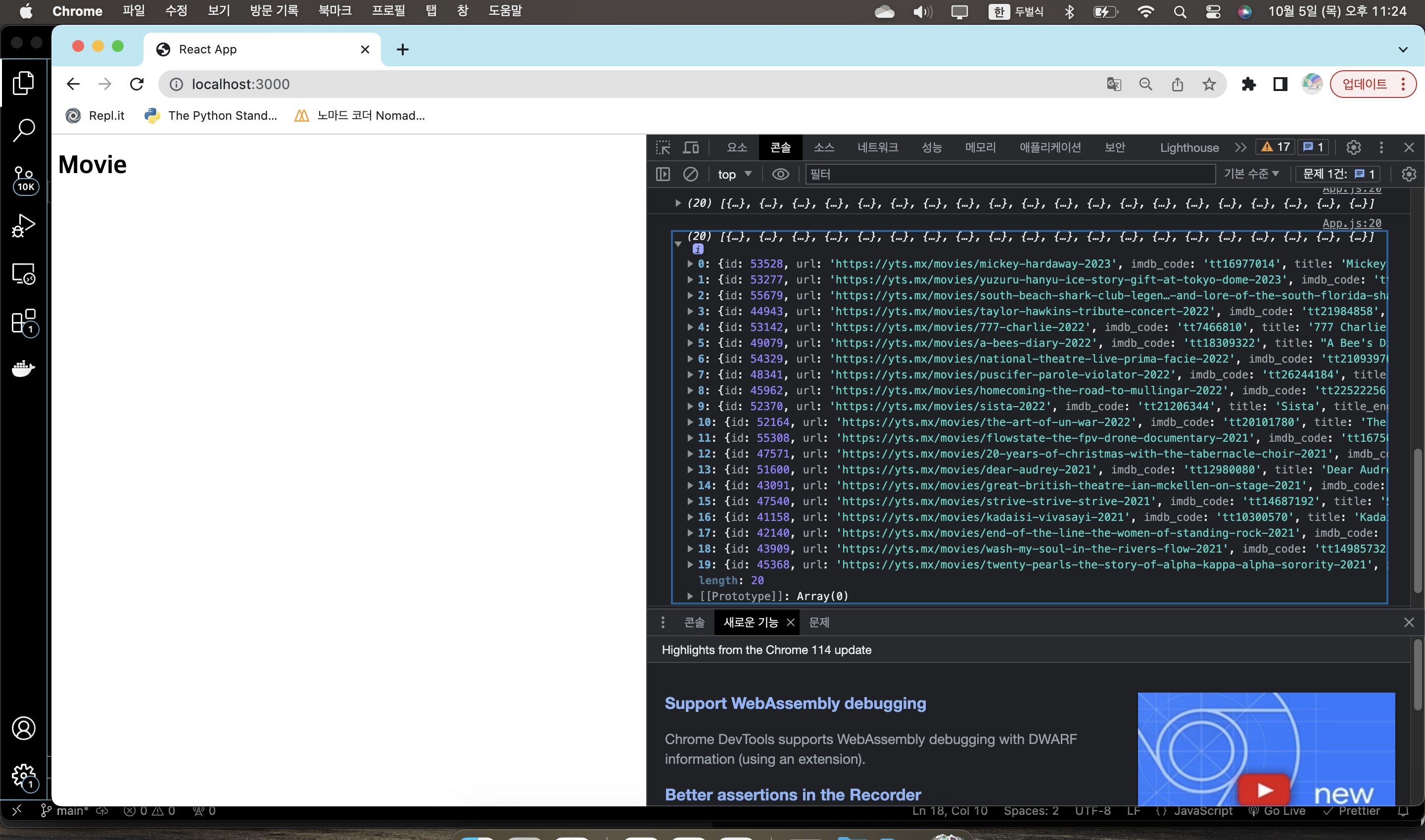Screen dimensions: 1425x840
Task: Click the Support WebAssembly debugging link
Action: 795,703
